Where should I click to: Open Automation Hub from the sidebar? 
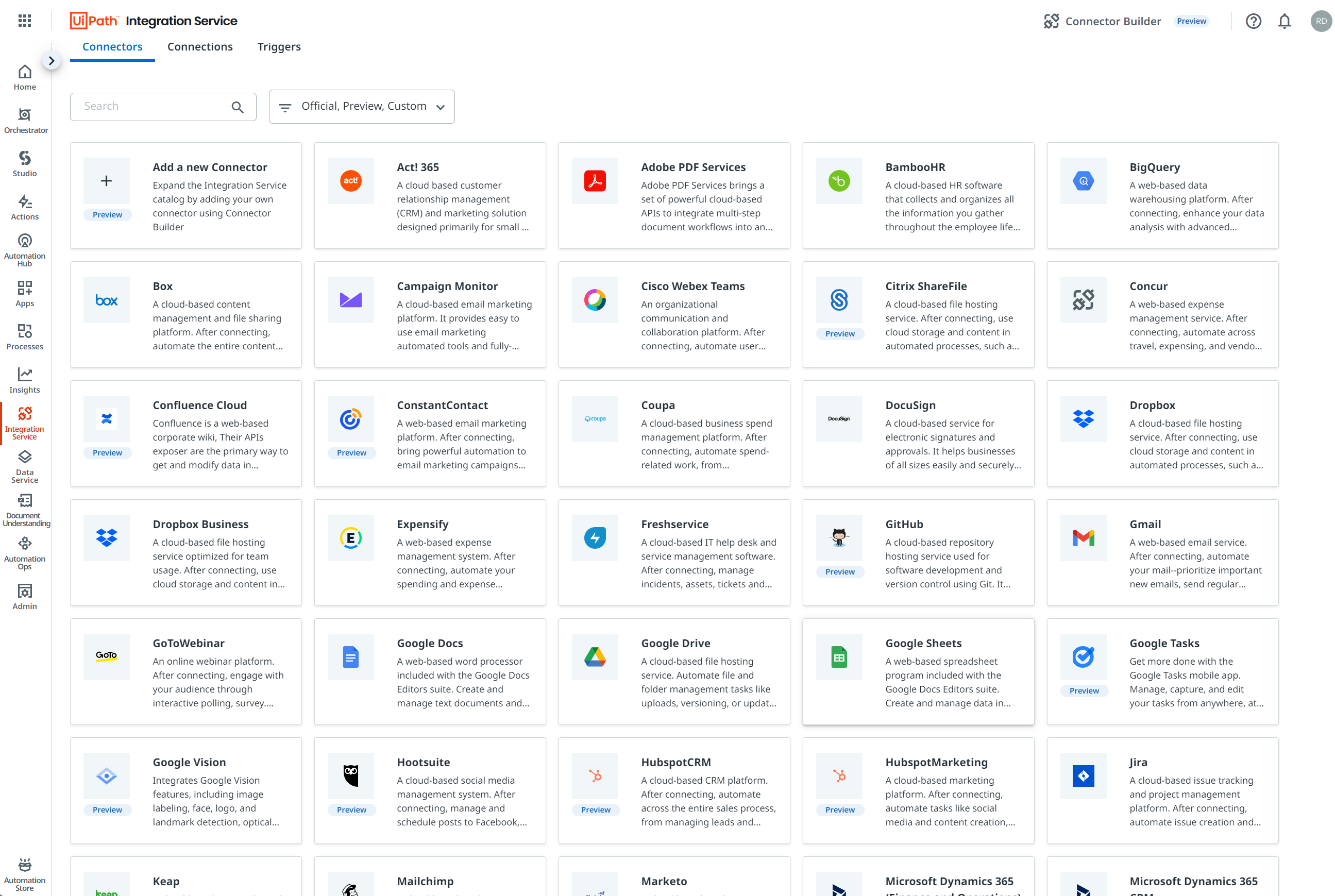pos(25,251)
